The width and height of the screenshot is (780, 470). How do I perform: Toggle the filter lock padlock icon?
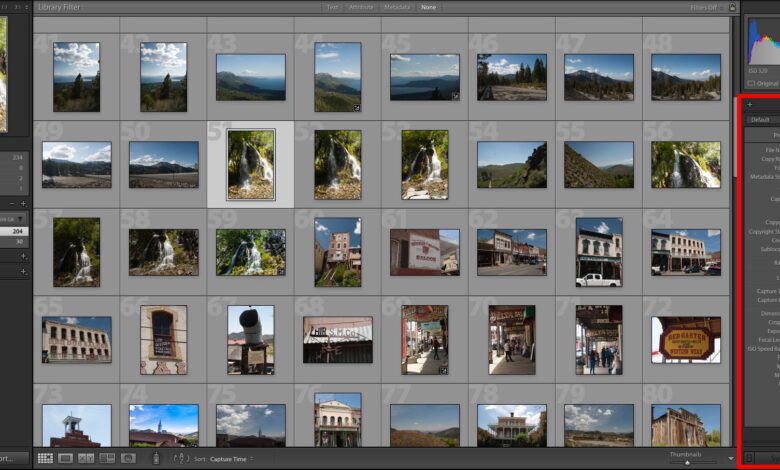(732, 6)
